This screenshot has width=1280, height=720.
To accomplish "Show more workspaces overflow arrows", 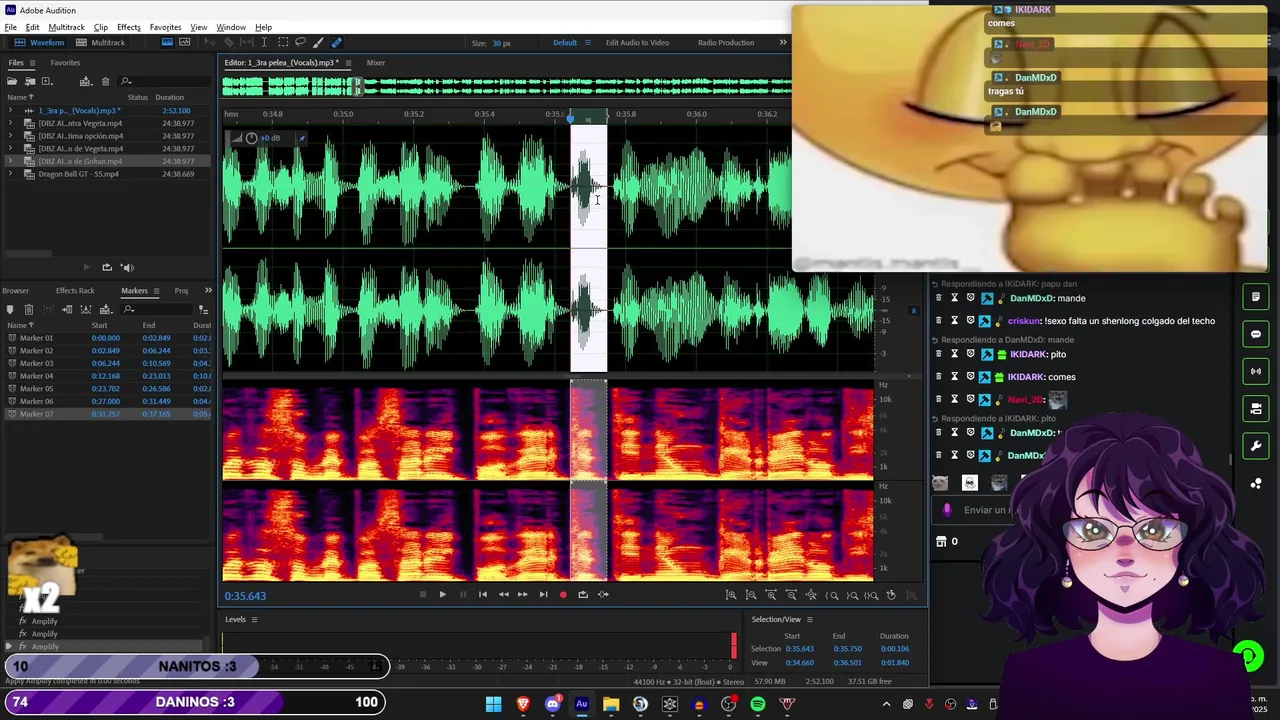I will click(782, 43).
